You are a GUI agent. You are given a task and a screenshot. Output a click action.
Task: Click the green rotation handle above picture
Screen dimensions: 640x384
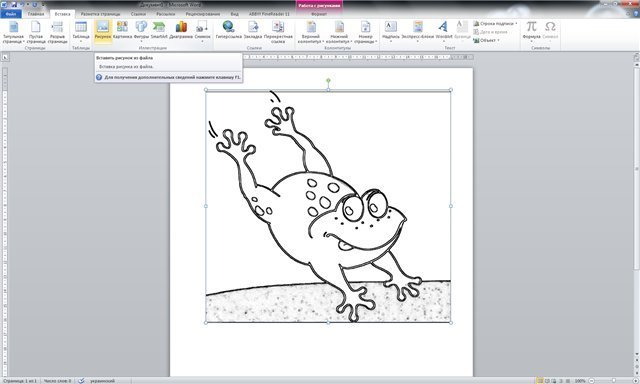328,80
